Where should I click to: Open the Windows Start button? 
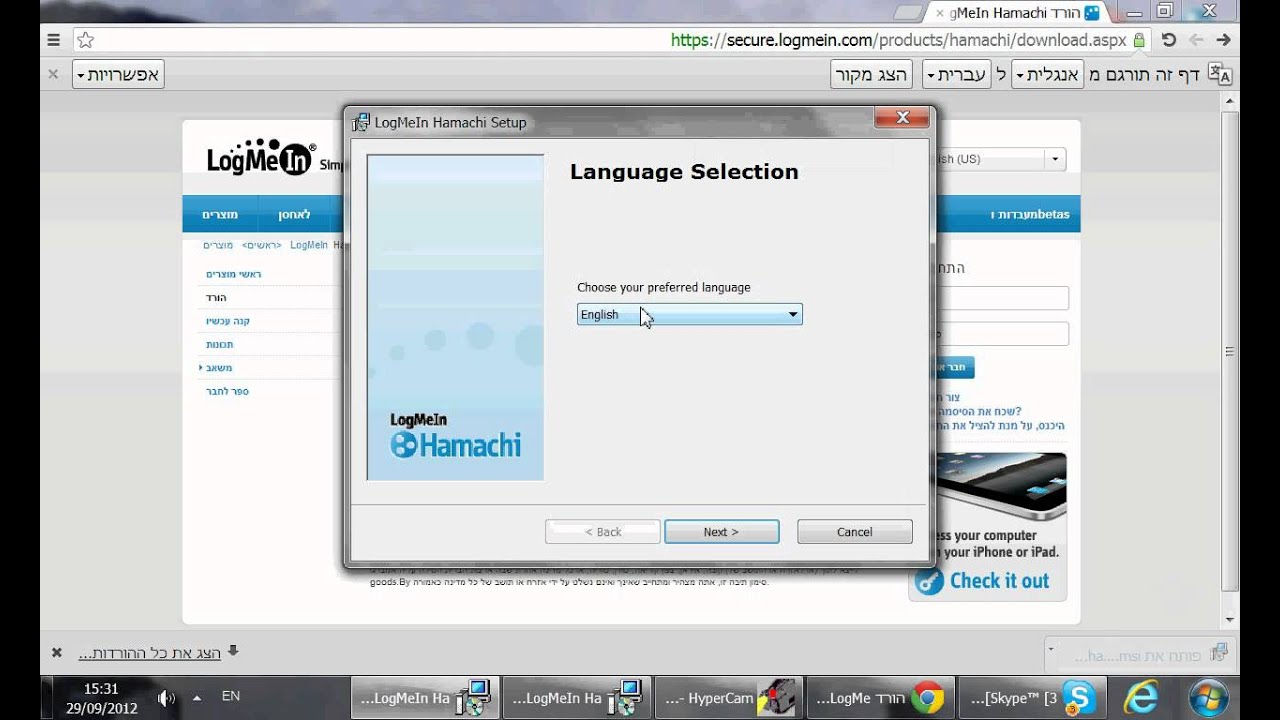coord(1208,697)
